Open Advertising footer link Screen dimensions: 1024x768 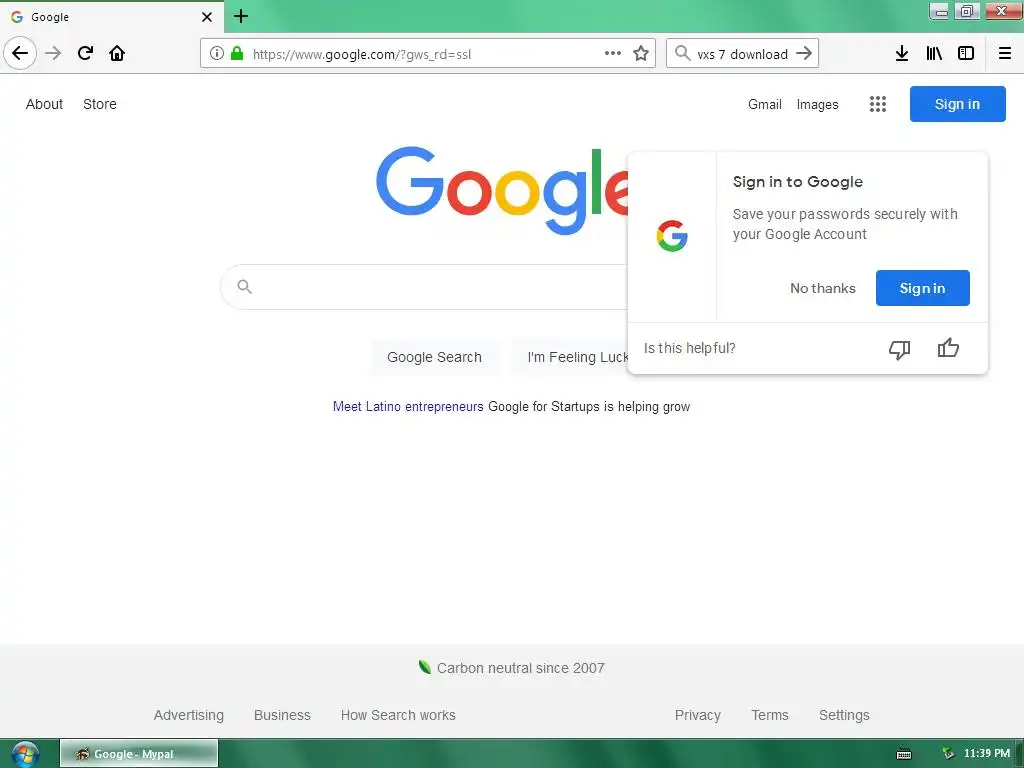coord(189,715)
